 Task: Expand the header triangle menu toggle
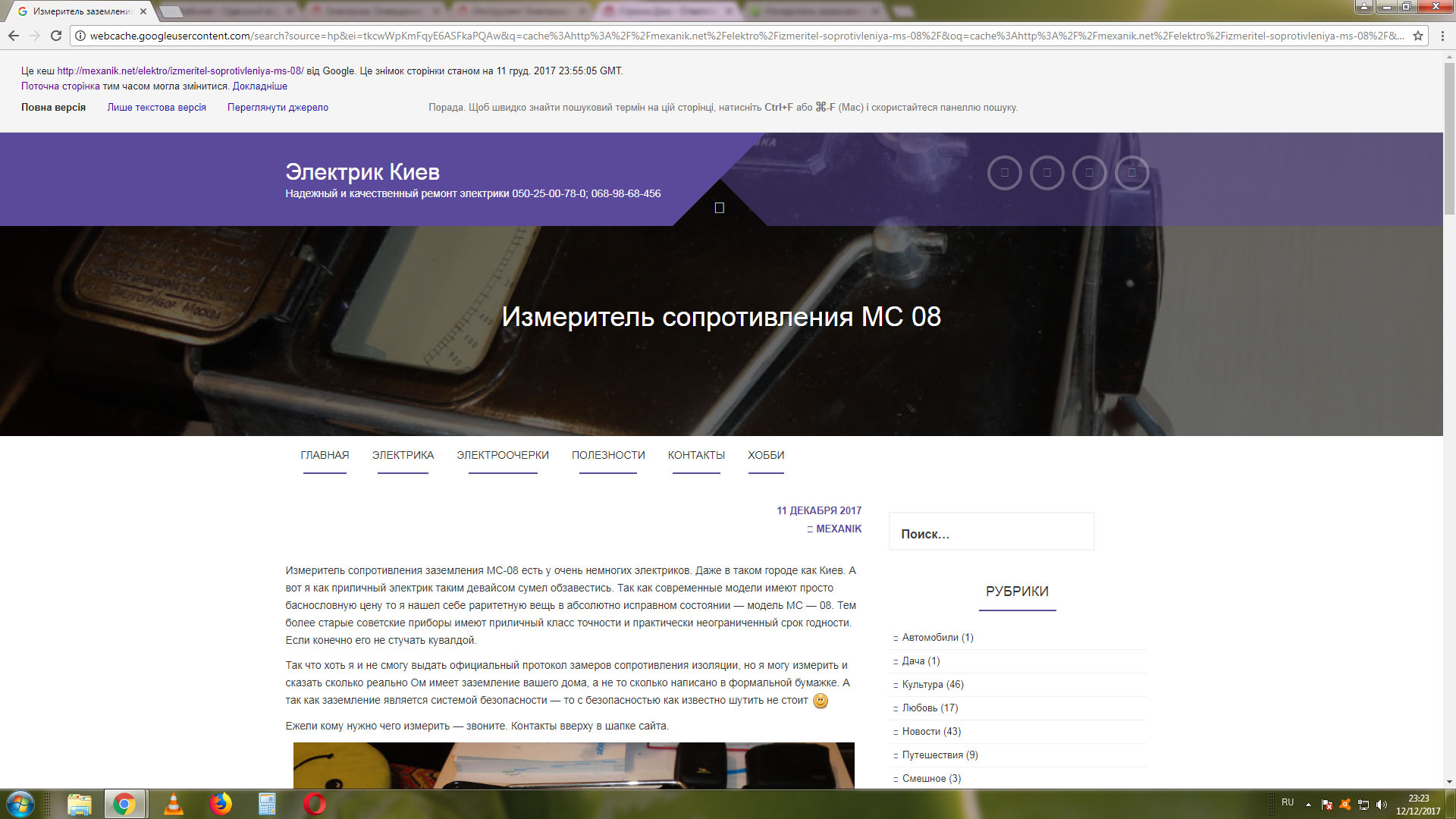pos(720,207)
